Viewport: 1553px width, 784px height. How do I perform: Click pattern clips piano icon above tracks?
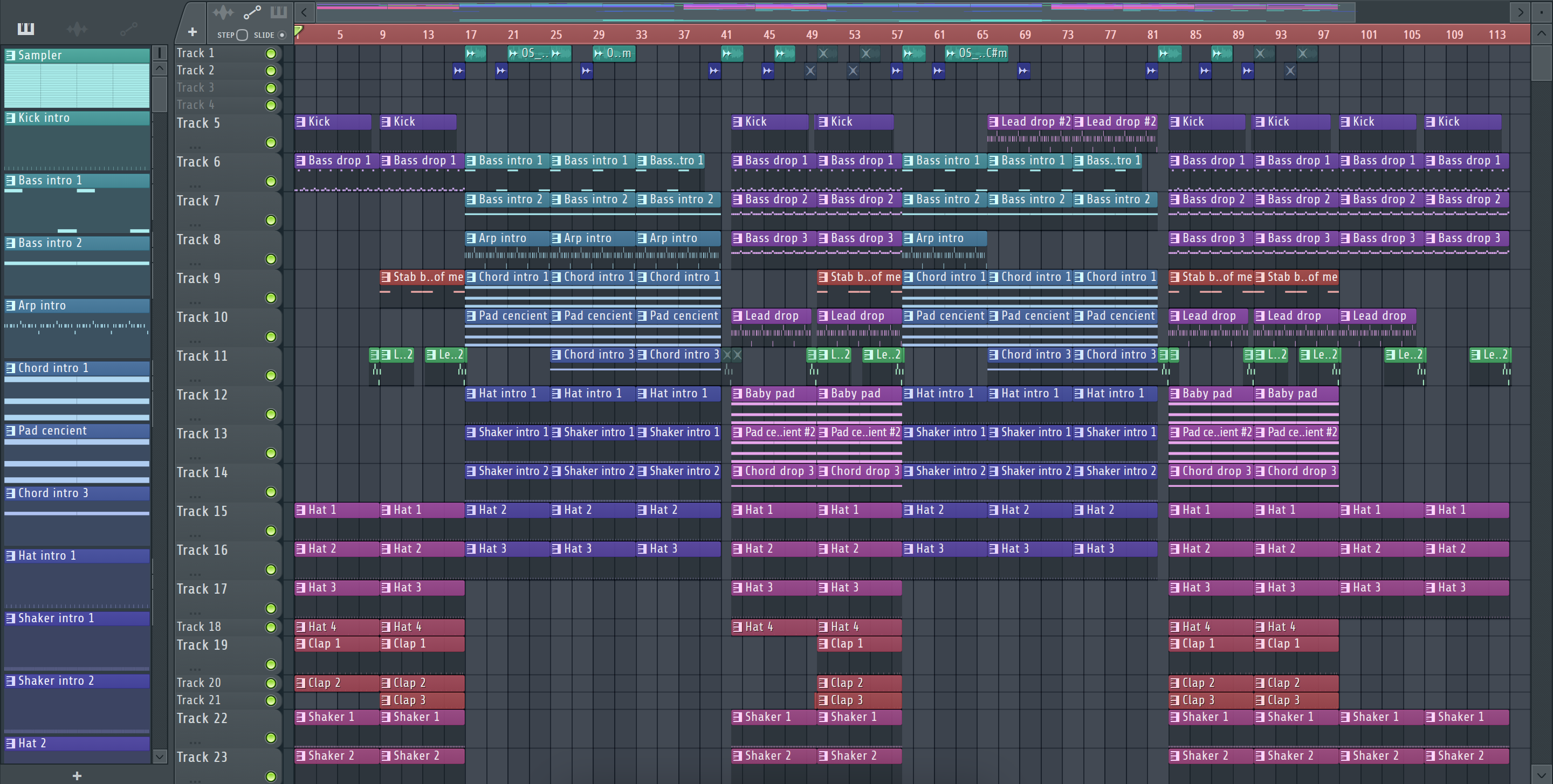(279, 12)
